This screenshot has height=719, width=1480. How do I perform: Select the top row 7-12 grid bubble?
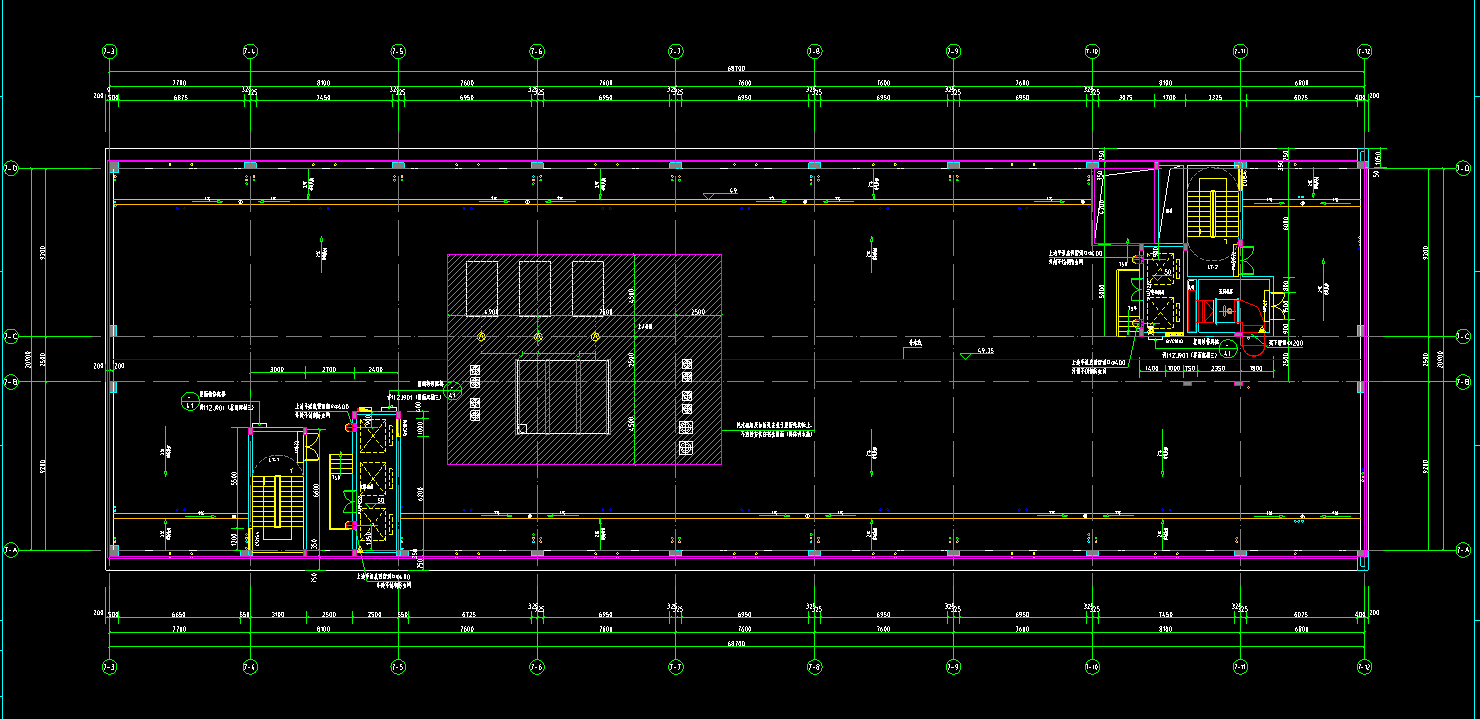[x=1364, y=51]
